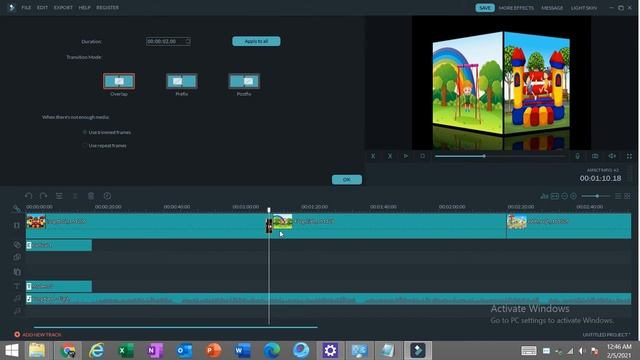Play the preview video
Image resolution: width=640 pixels, height=360 pixels.
(406, 156)
